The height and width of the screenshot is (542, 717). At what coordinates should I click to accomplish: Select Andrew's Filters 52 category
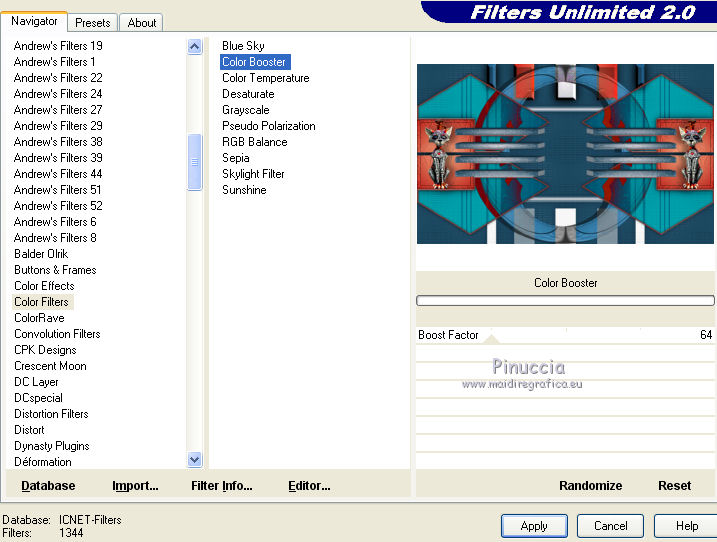click(58, 206)
